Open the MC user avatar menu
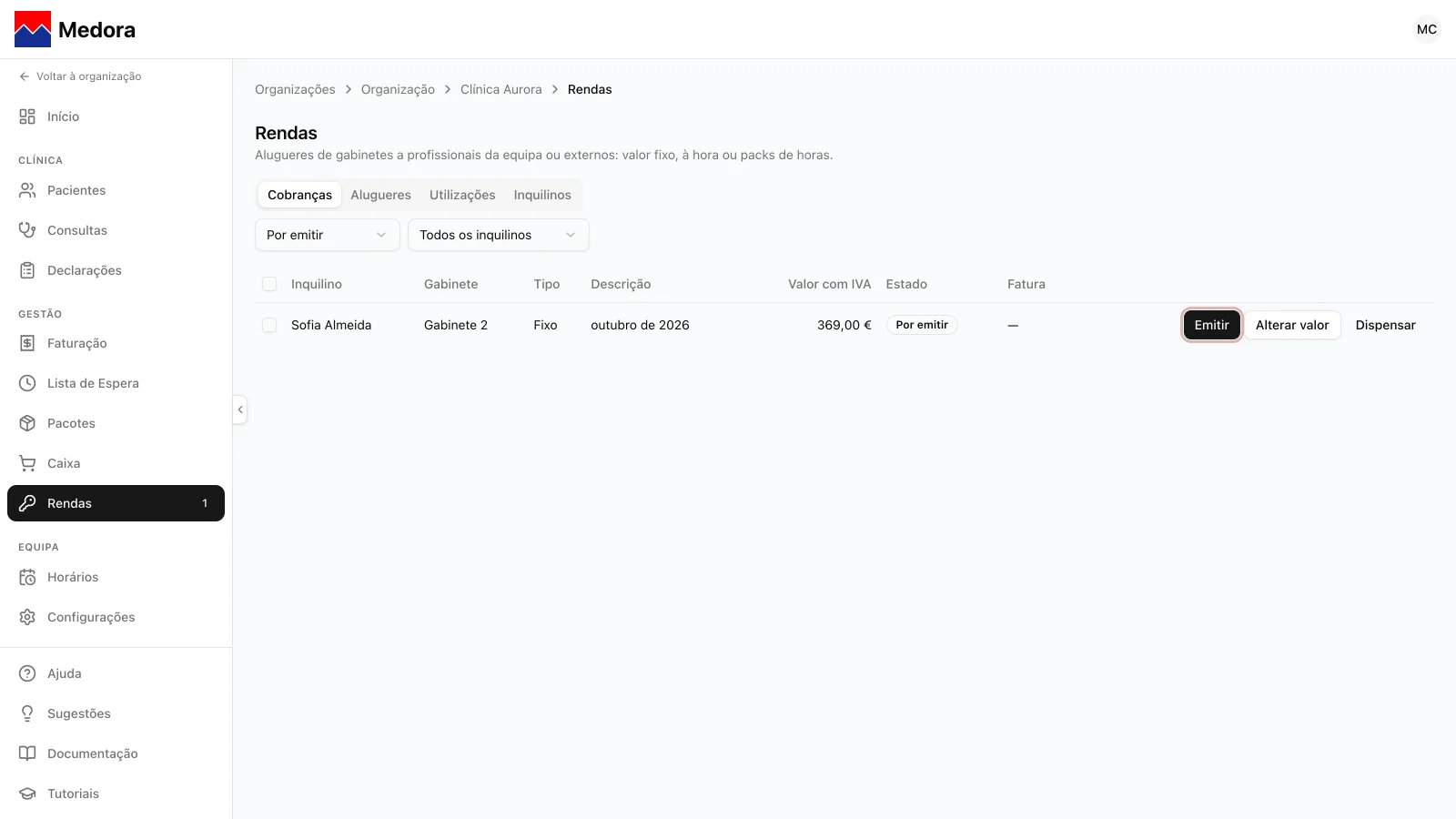The width and height of the screenshot is (1456, 819). pos(1427,29)
